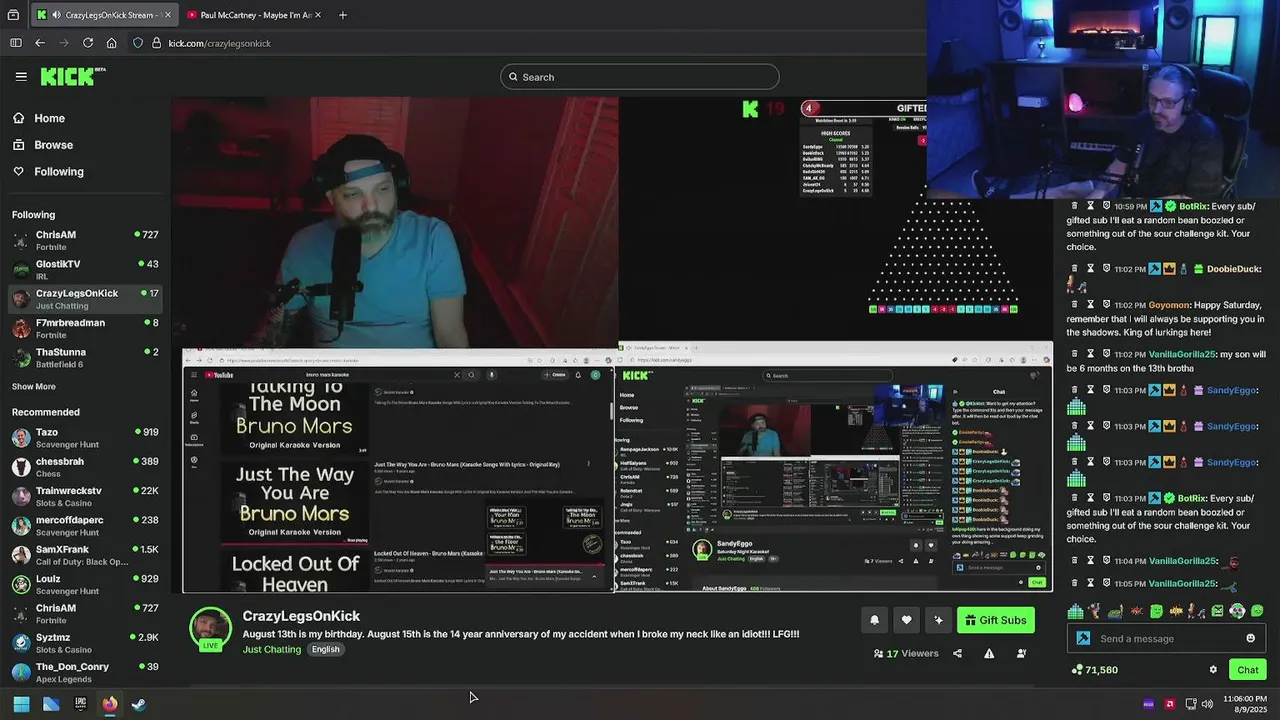Click the Gift Subs button
The image size is (1280, 720).
click(x=995, y=620)
